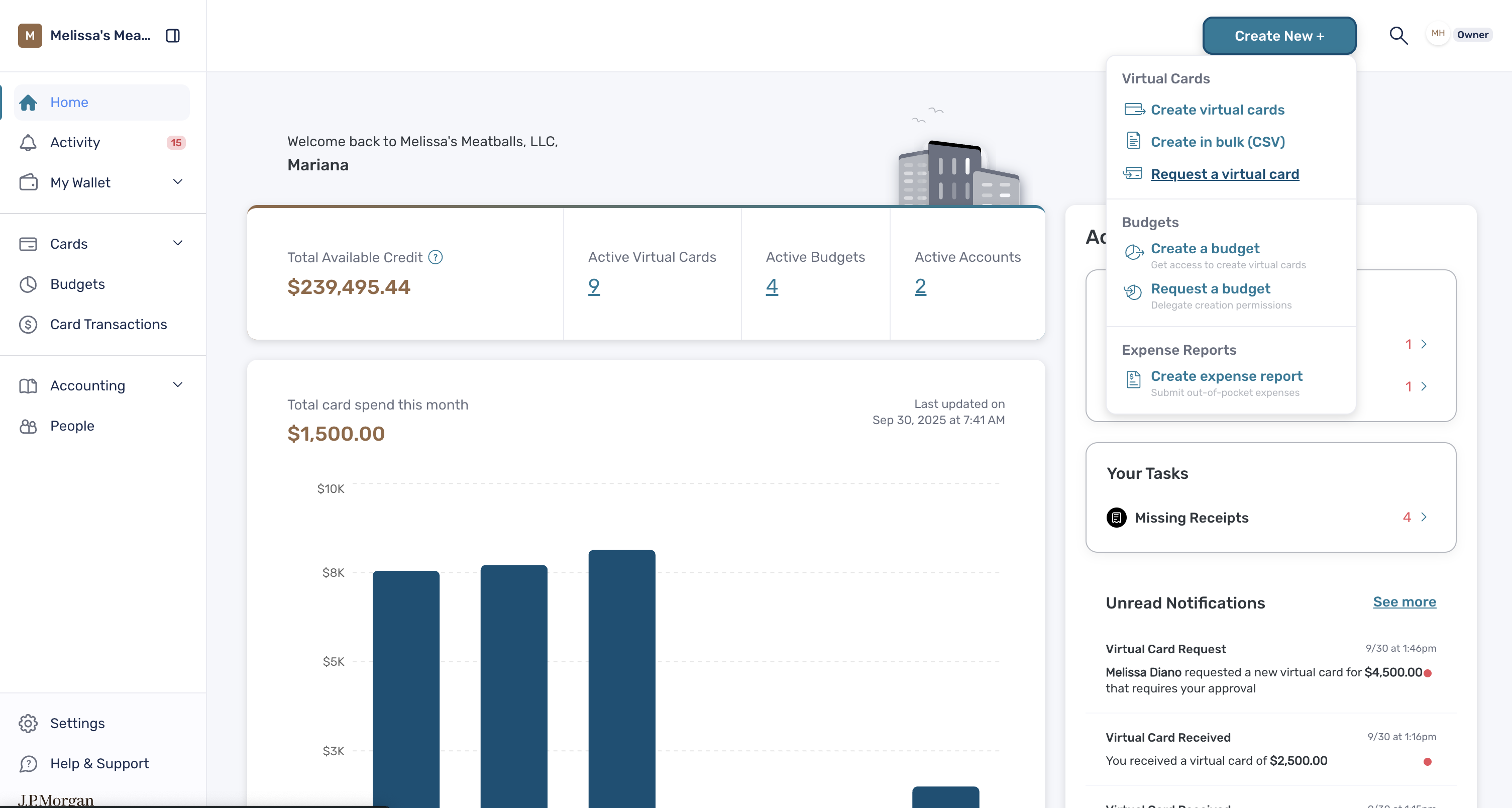Click the Missing Receipts receipt icon
The height and width of the screenshot is (808, 1512).
[1116, 518]
